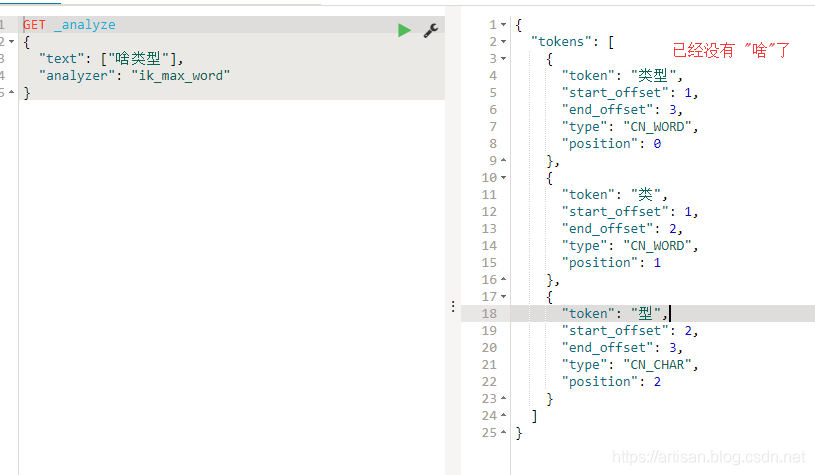815x475 pixels.
Task: Click the red annotation text about "啥"
Action: (730, 50)
